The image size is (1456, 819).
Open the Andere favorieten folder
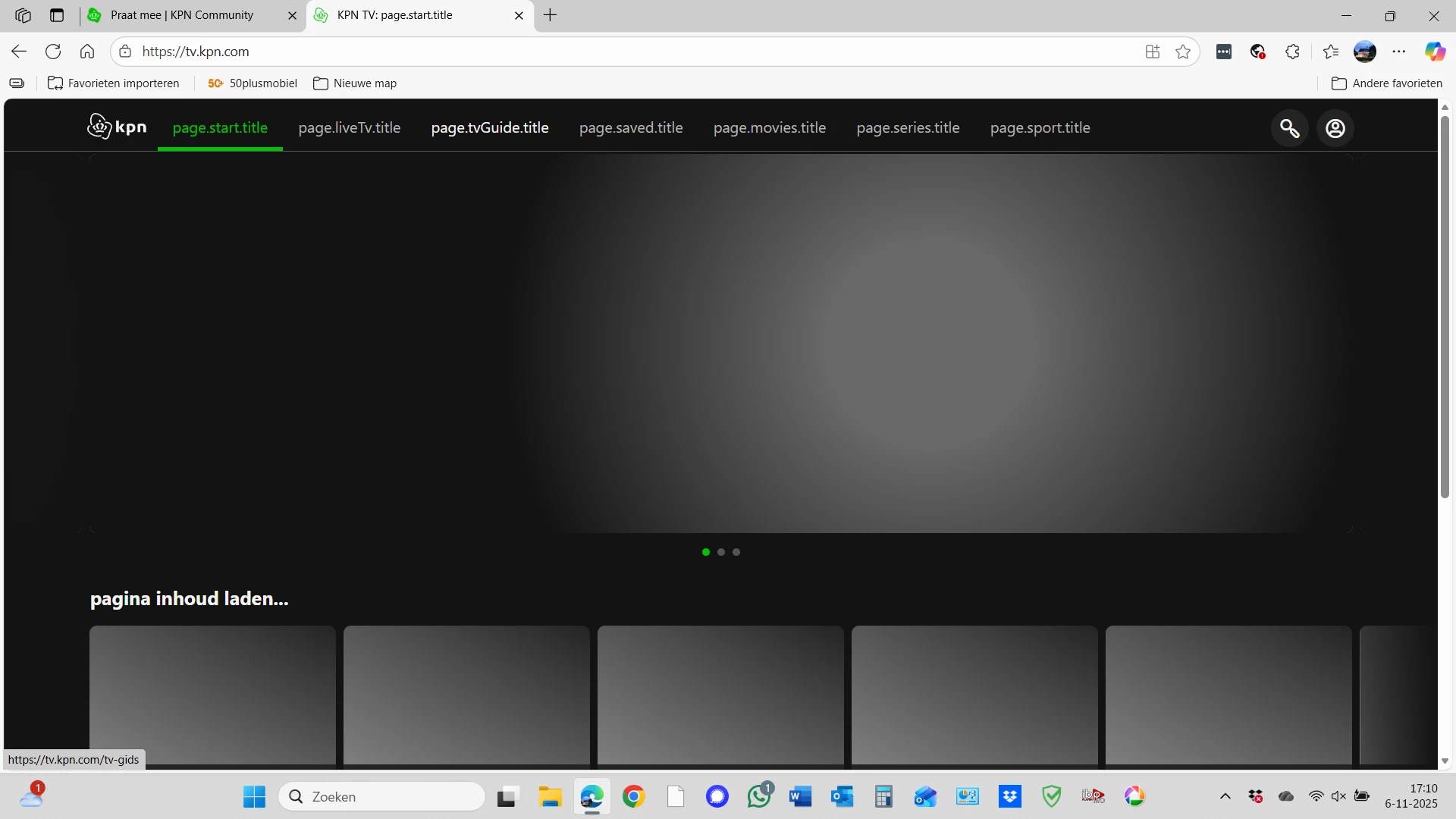[1387, 83]
